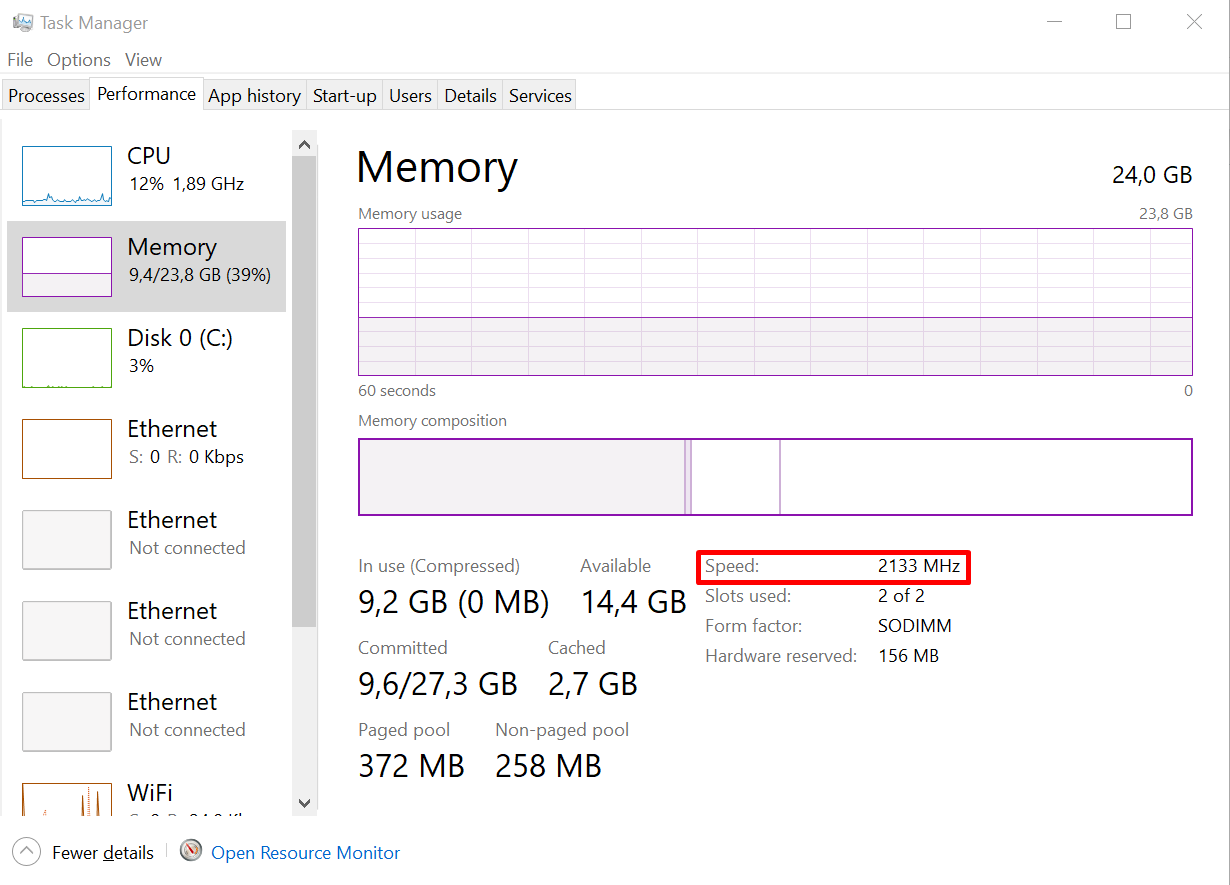
Task: Click the Memory usage graph area
Action: [x=775, y=302]
